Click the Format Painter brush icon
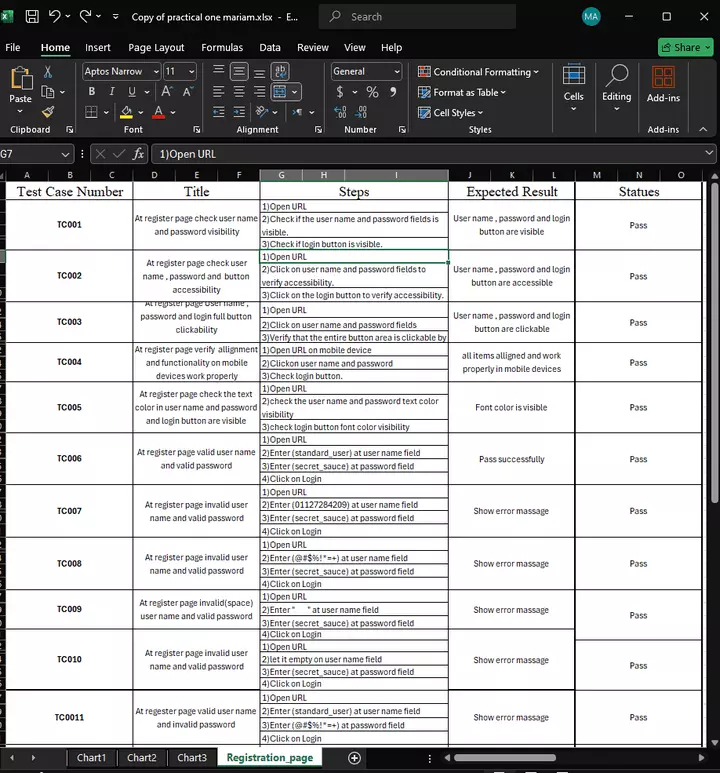Viewport: 720px width, 773px height. point(47,112)
